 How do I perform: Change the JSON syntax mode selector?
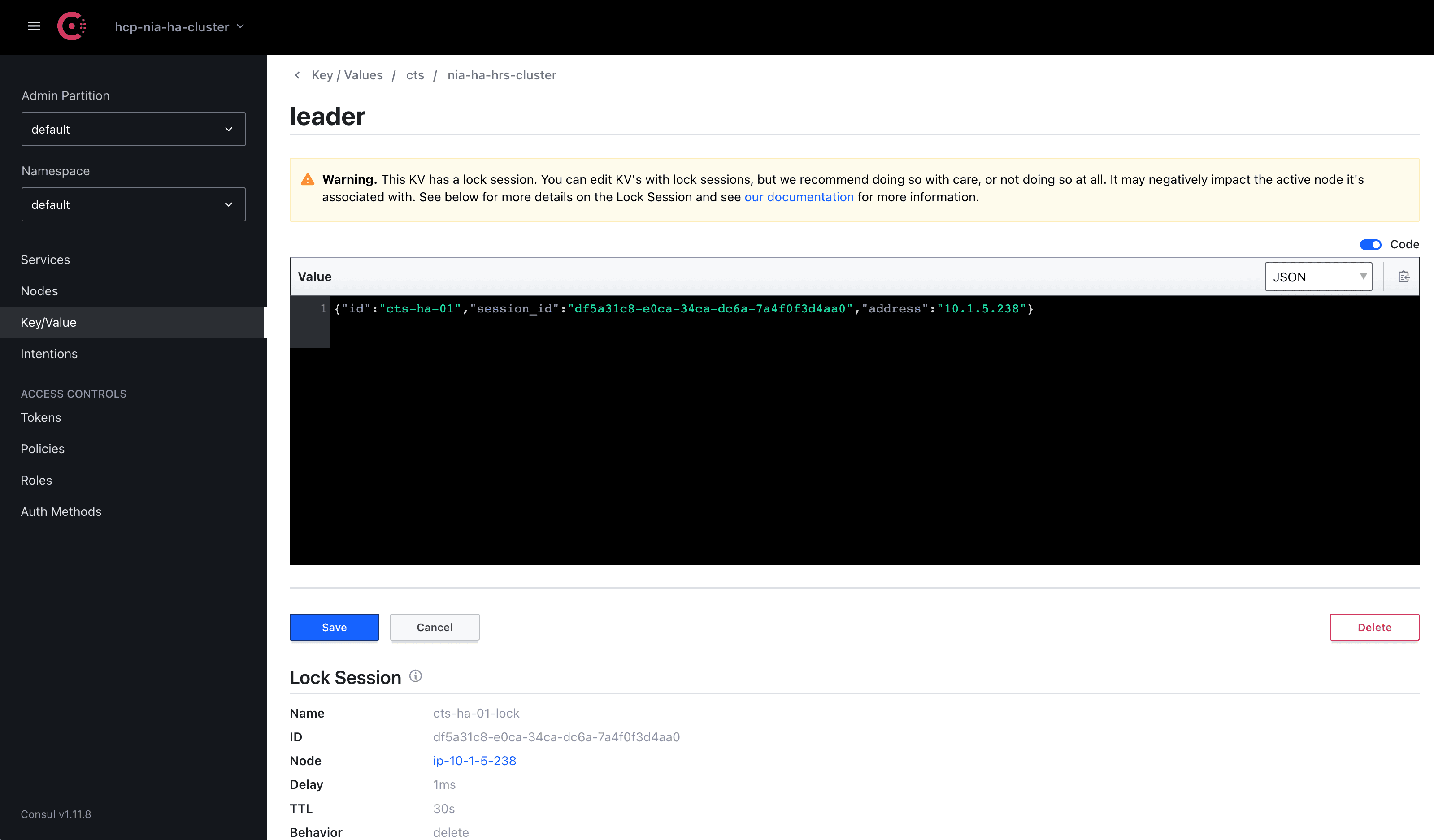pyautogui.click(x=1318, y=277)
